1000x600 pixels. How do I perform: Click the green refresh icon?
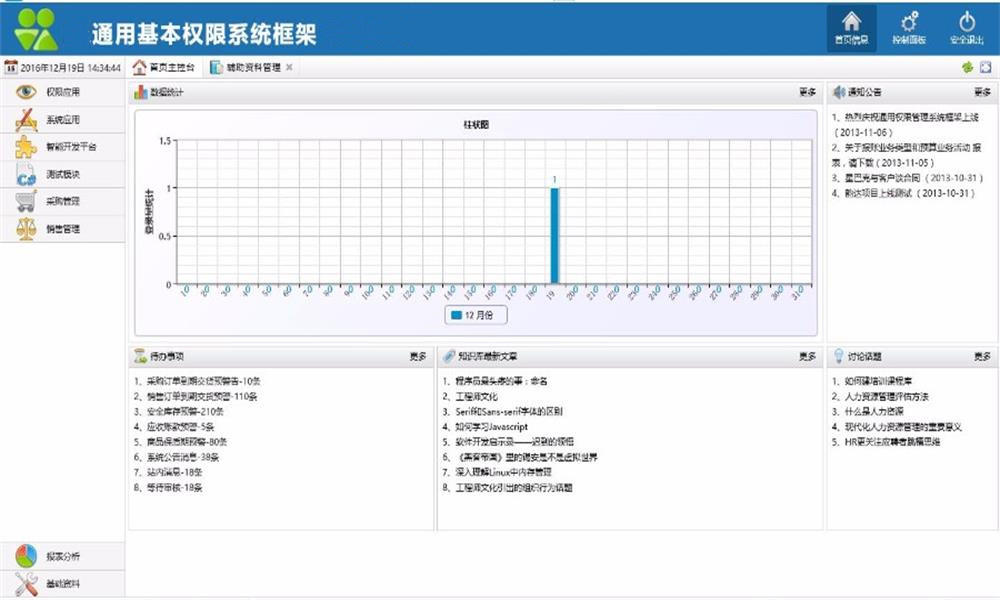[967, 67]
